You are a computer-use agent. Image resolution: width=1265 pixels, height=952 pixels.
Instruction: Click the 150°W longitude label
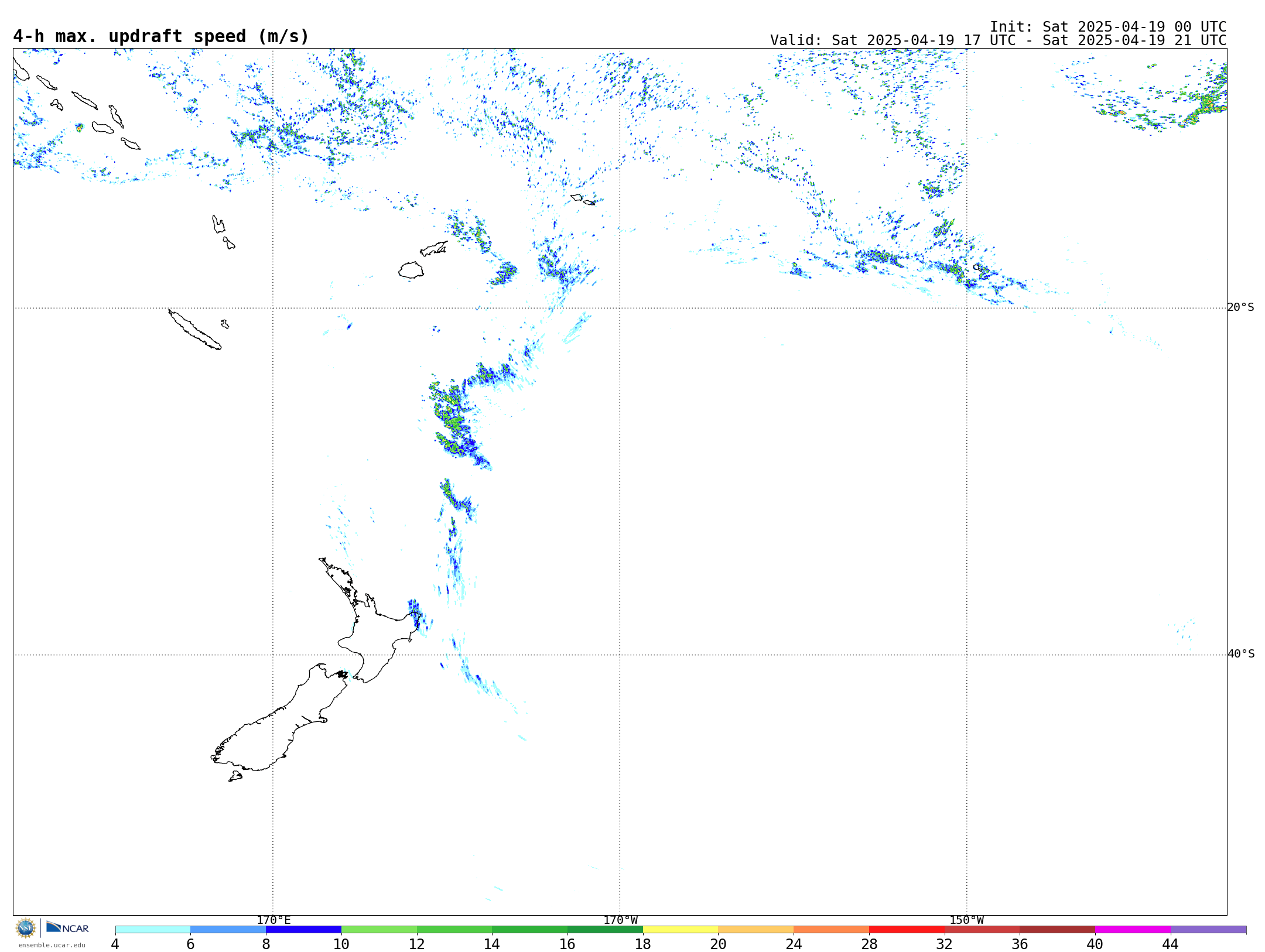(966, 920)
